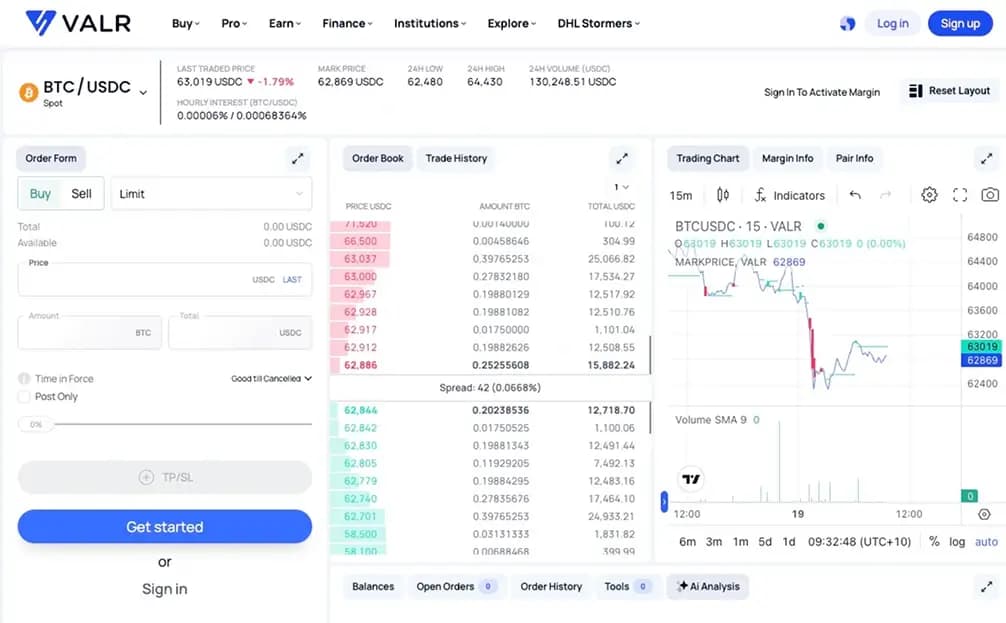
Task: Expand the Trading Chart panel
Action: 986,158
